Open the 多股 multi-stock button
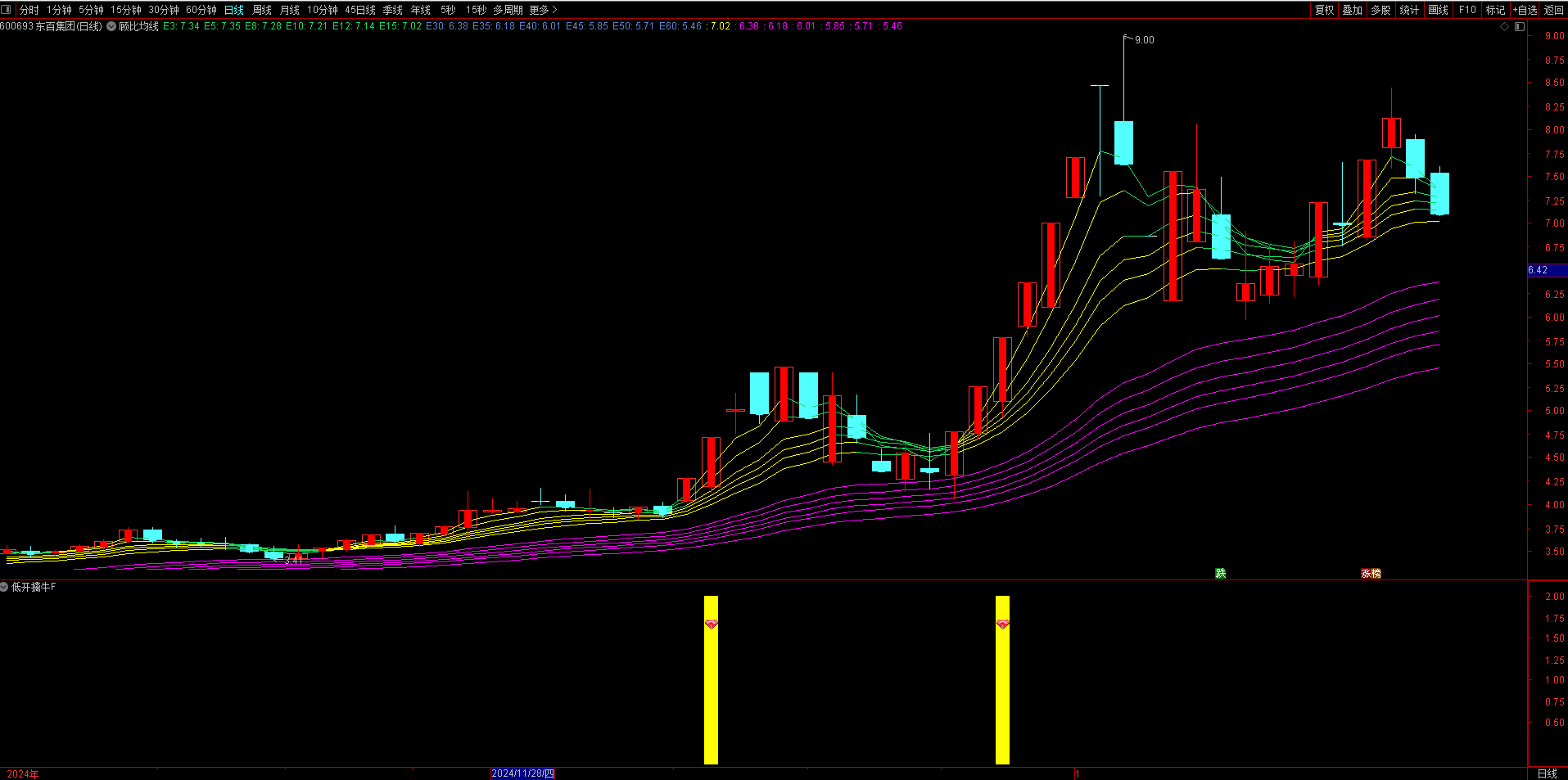 click(x=1381, y=10)
